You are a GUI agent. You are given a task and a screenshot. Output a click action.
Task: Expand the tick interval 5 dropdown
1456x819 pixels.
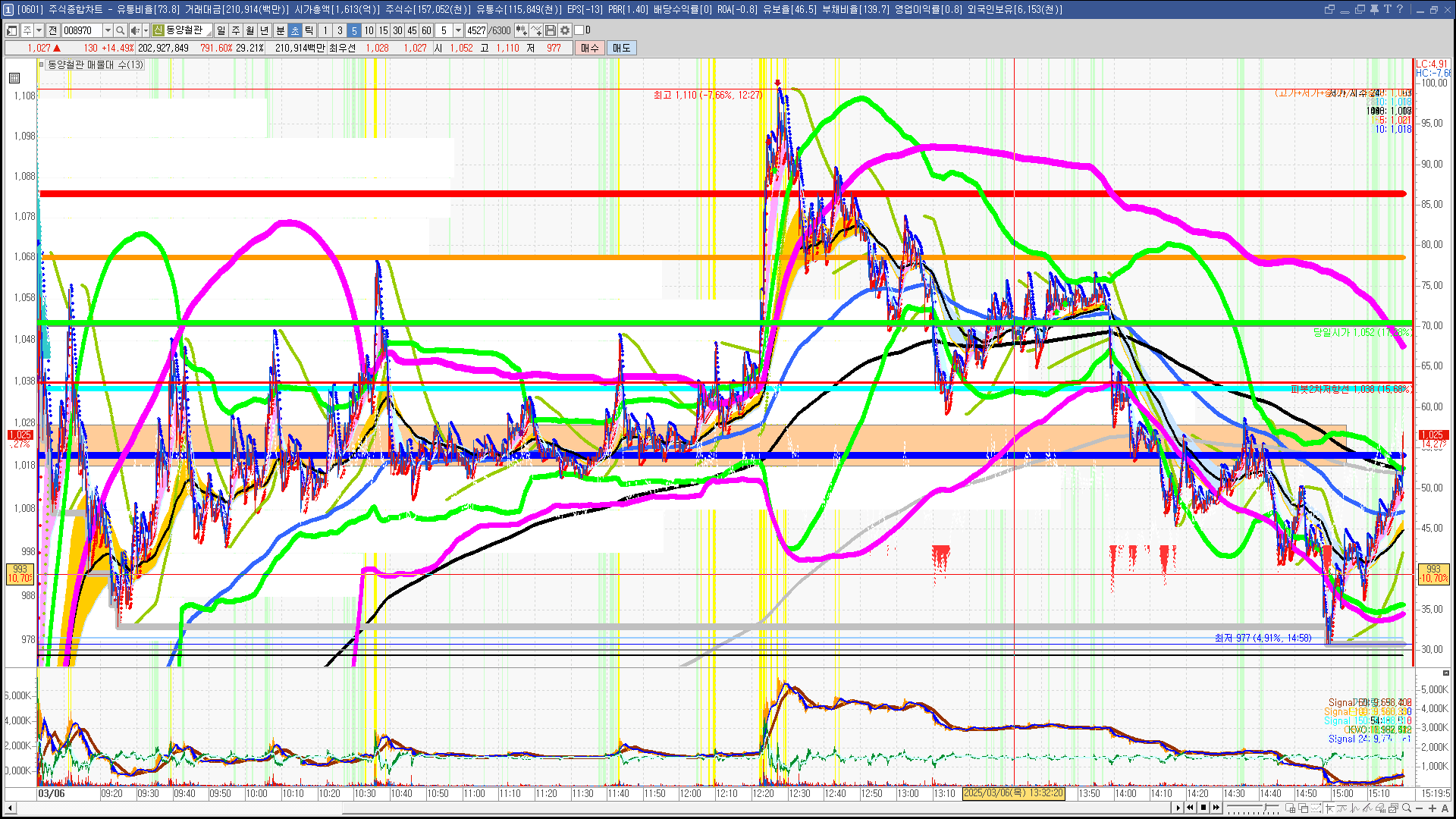pyautogui.click(x=458, y=30)
